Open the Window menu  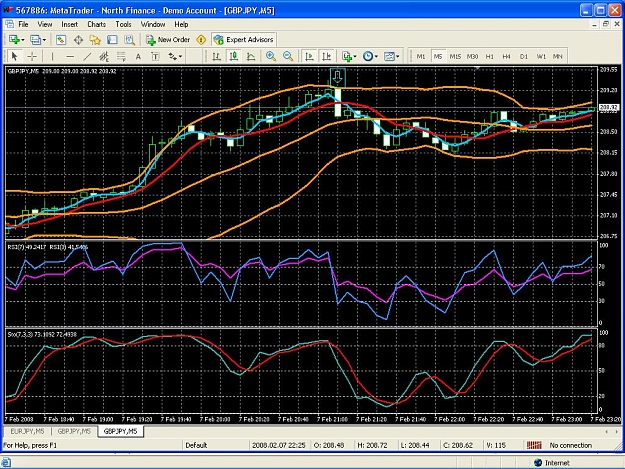coord(153,25)
